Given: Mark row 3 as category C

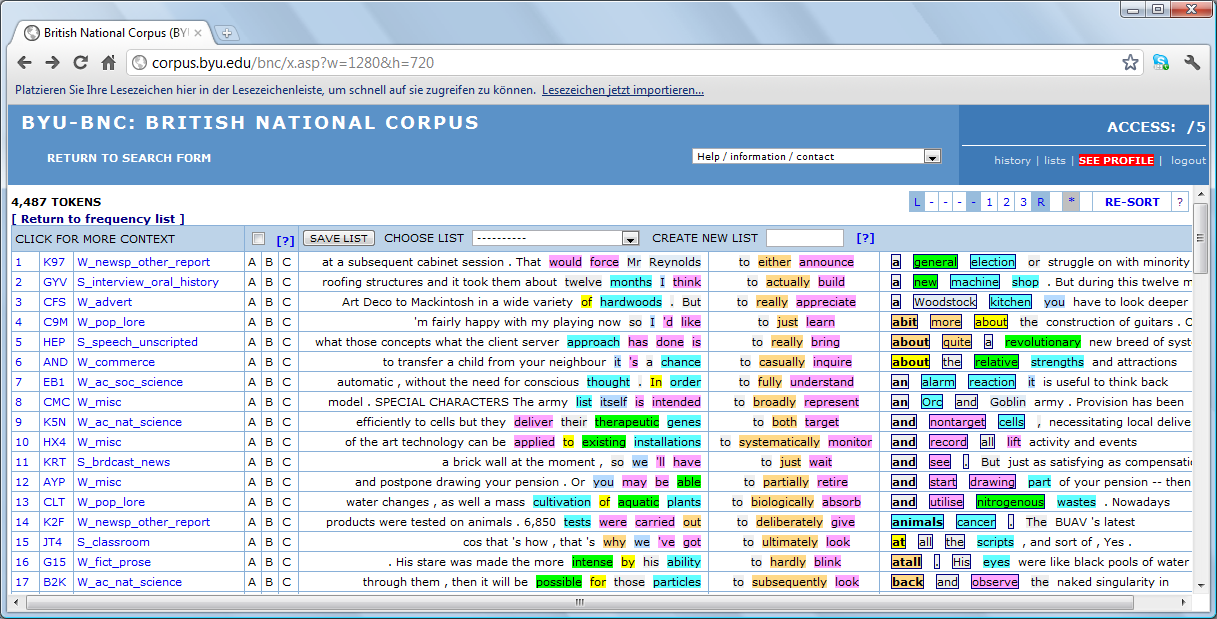Looking at the screenshot, I should tap(286, 302).
